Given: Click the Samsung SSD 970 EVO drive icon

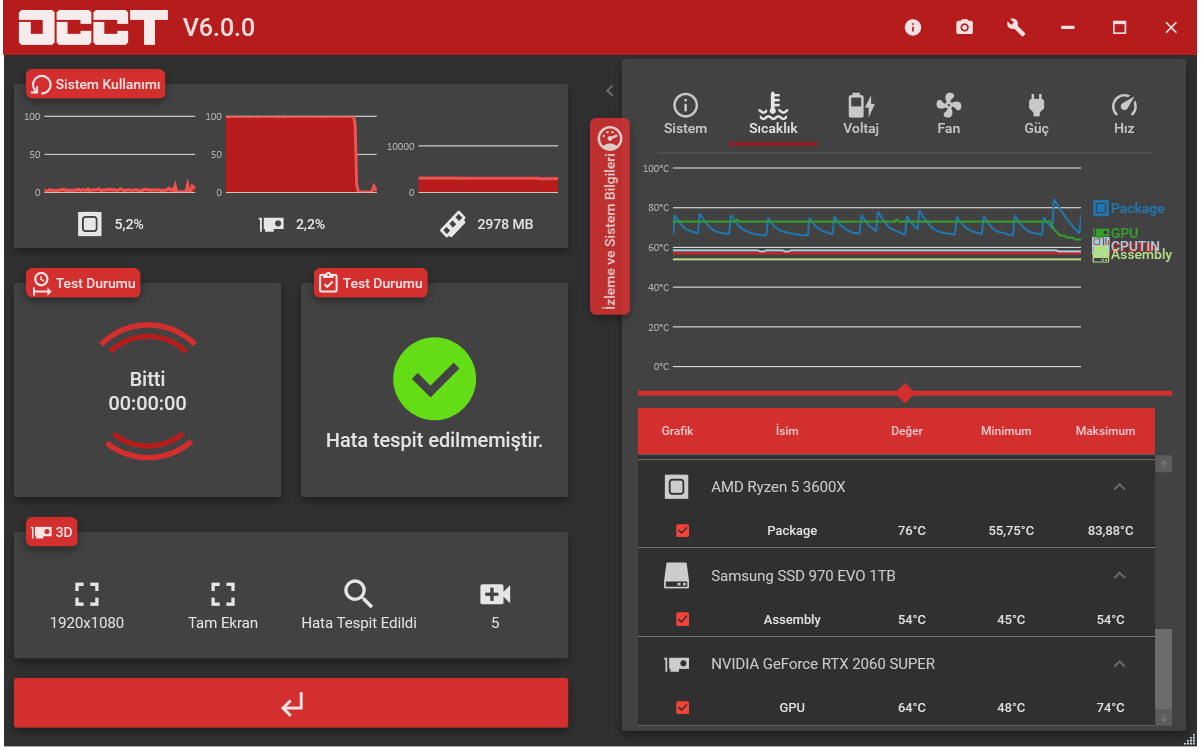Looking at the screenshot, I should tap(676, 575).
